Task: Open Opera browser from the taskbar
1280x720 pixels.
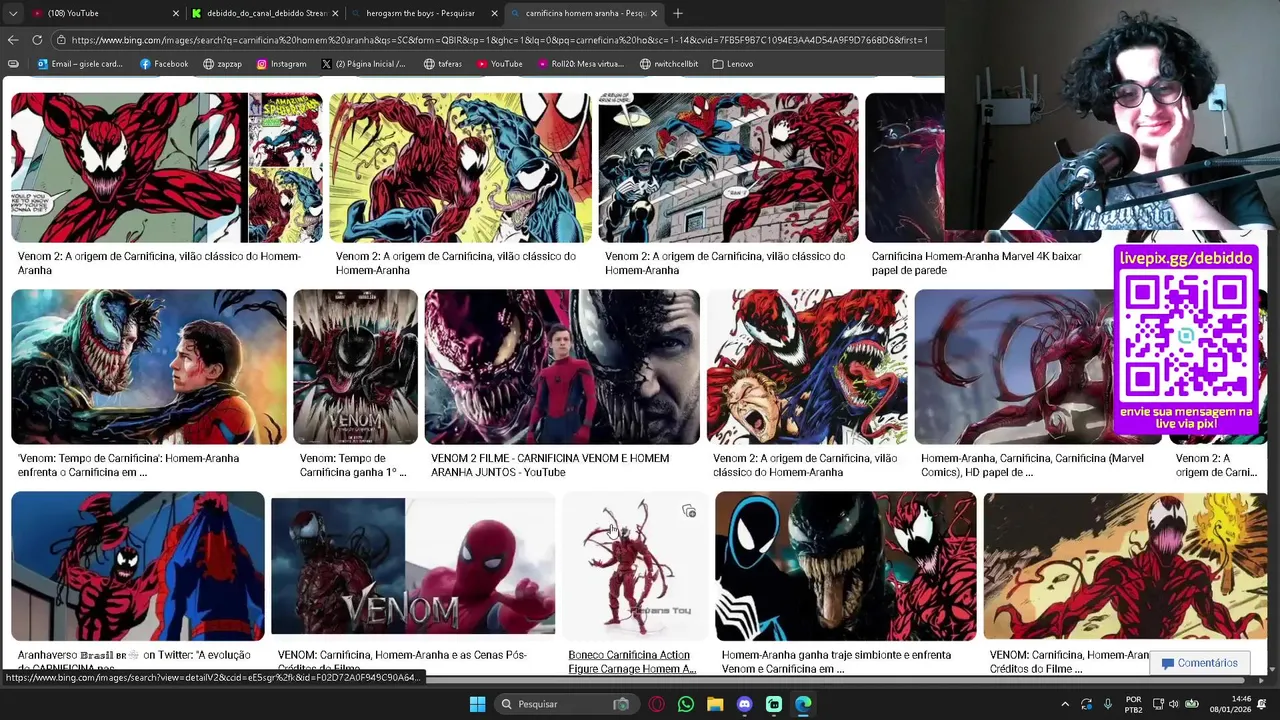Action: (657, 704)
